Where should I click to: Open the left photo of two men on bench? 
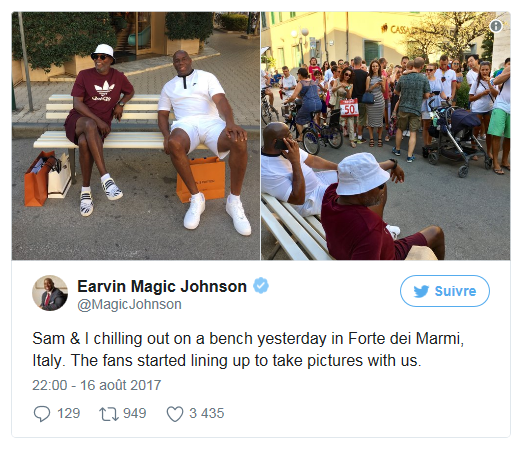[x=136, y=136]
